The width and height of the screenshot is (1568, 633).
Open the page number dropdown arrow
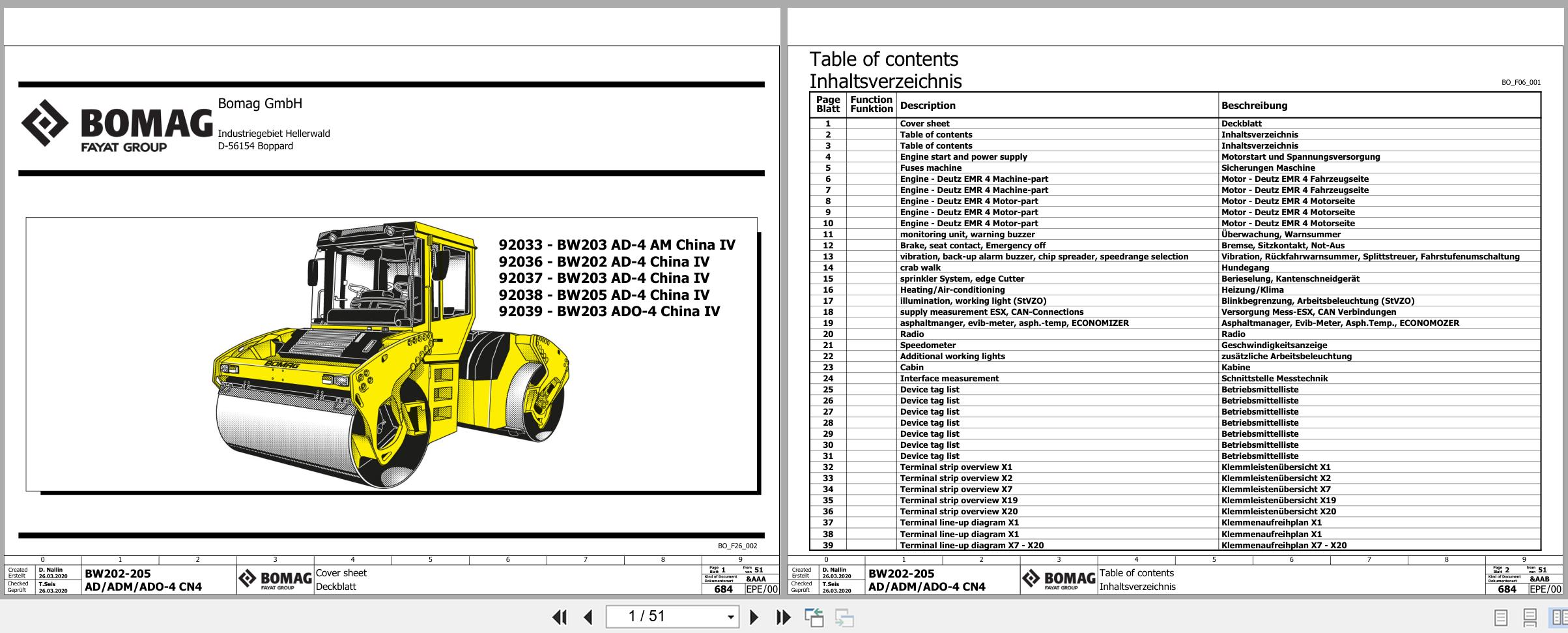730,617
